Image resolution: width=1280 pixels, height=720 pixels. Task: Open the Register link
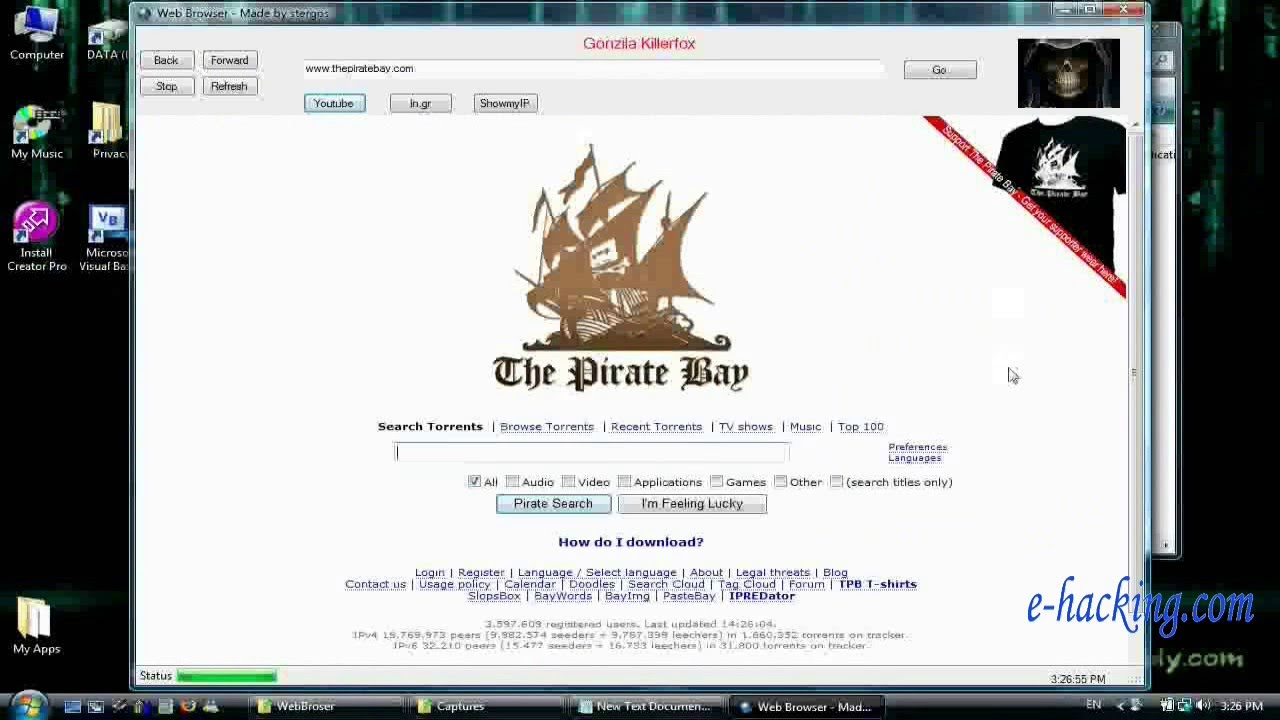(481, 573)
